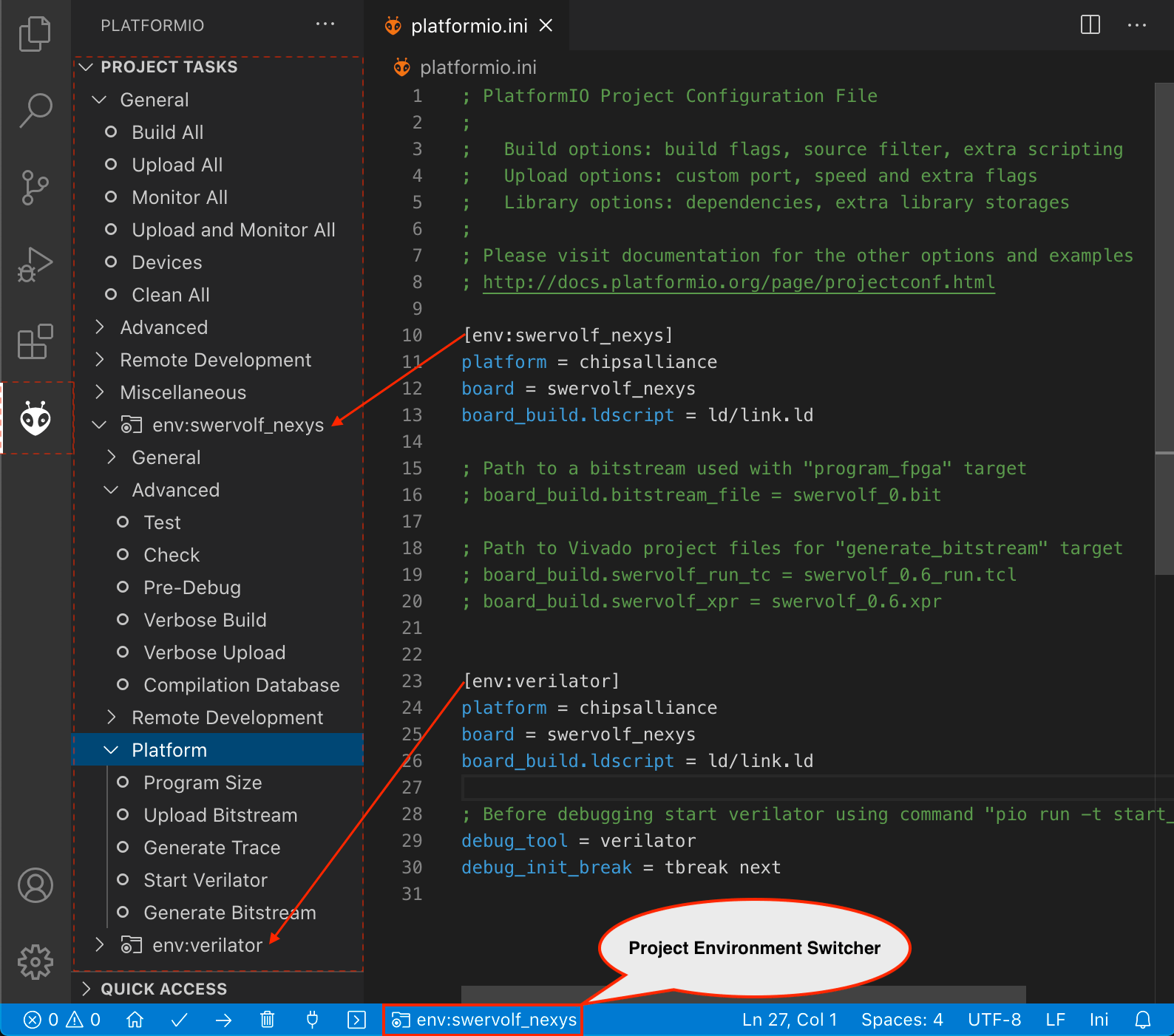
Task: Open PlatformIO terminal icon in status bar
Action: [356, 1020]
